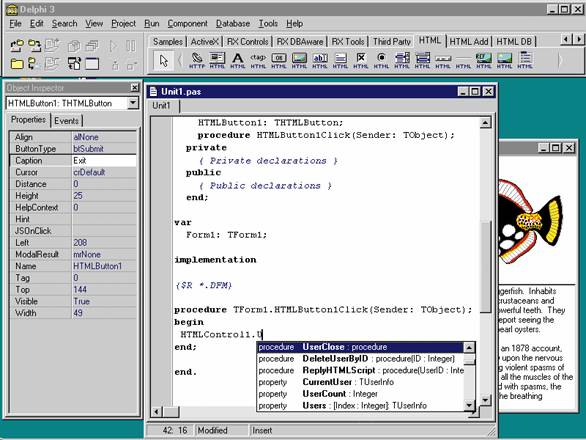Click the Open Project speedbar icon
Screen dimensions: 586x440
pos(17,46)
